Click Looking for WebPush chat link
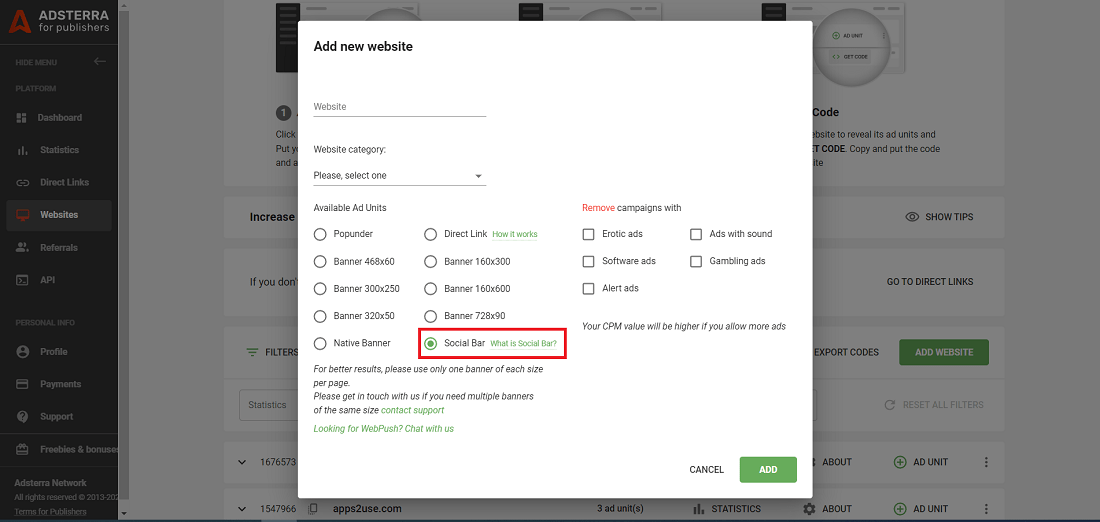The width and height of the screenshot is (1100, 522). click(384, 428)
